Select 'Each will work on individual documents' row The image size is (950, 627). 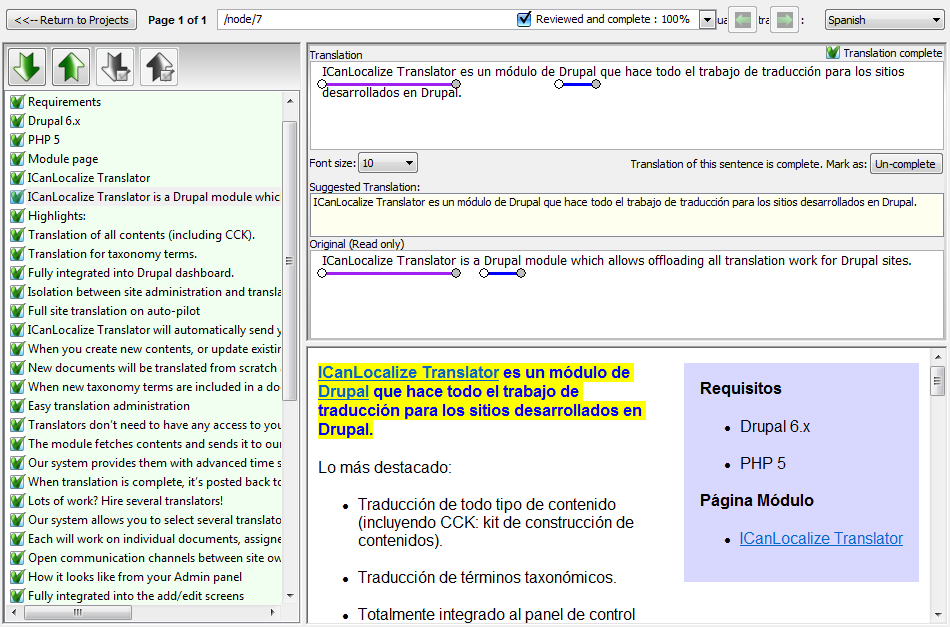[154, 539]
